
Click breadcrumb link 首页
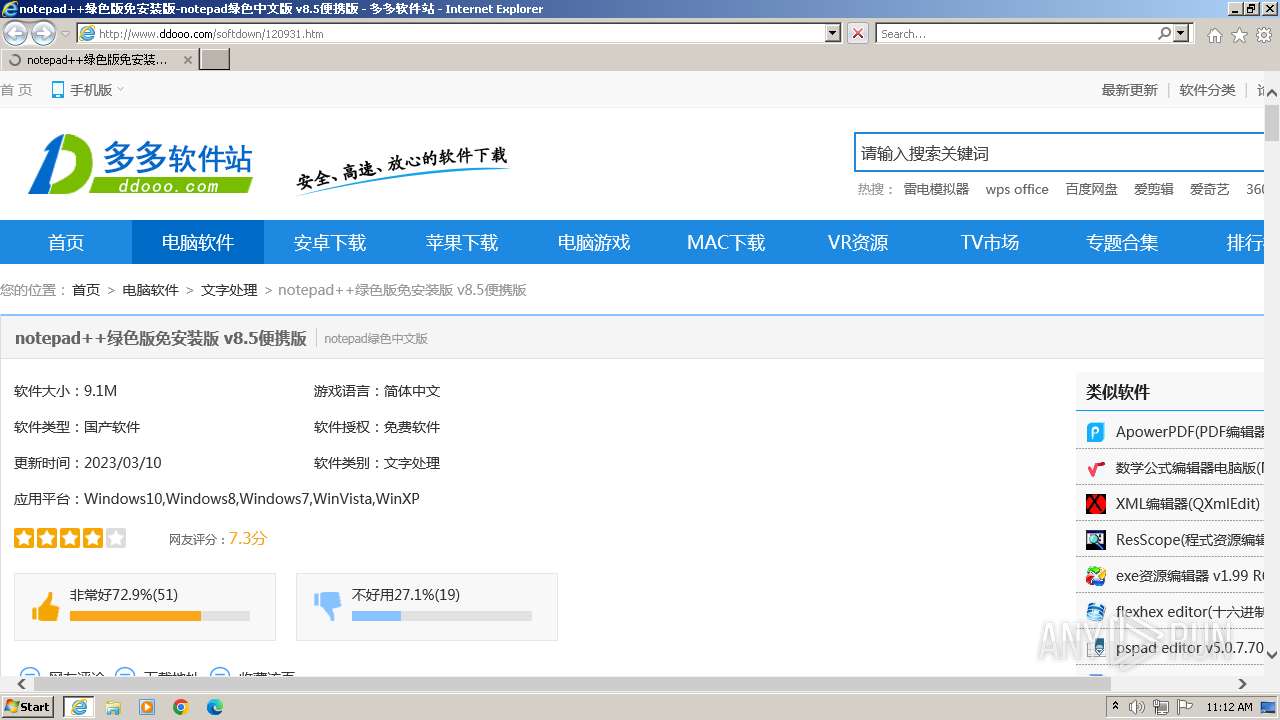pos(86,290)
